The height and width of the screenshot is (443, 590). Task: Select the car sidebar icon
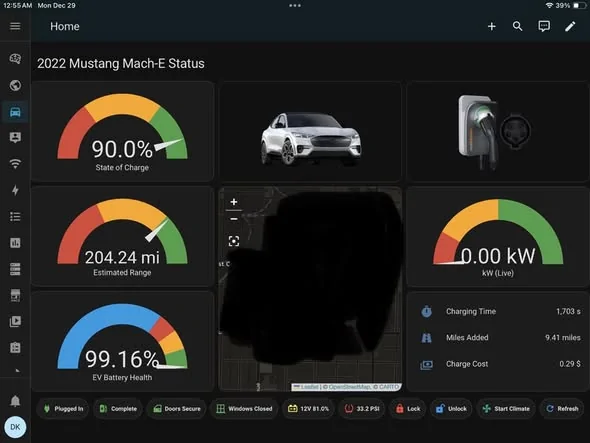[15, 112]
